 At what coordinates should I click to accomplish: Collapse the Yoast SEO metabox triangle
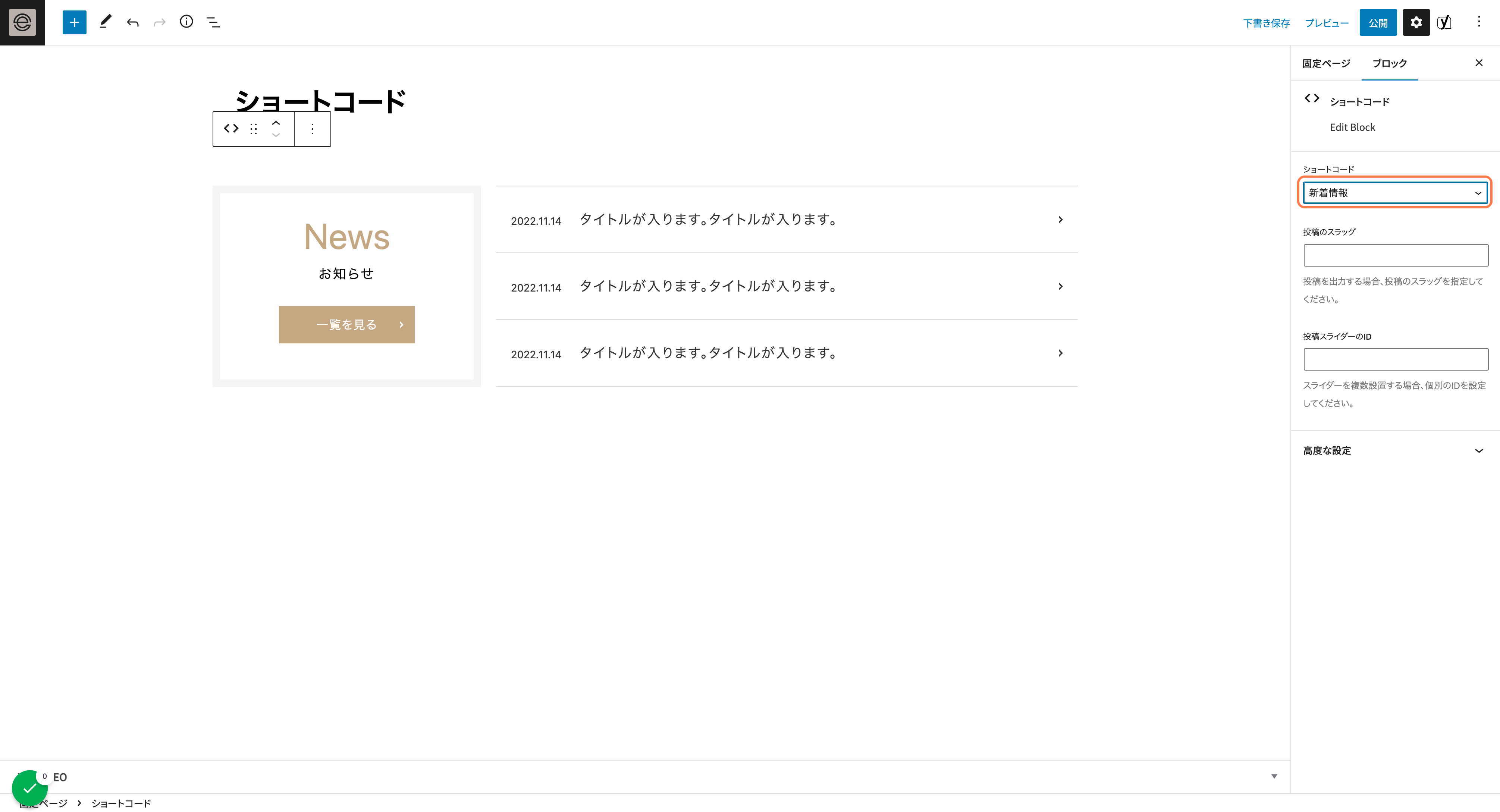point(1274,777)
